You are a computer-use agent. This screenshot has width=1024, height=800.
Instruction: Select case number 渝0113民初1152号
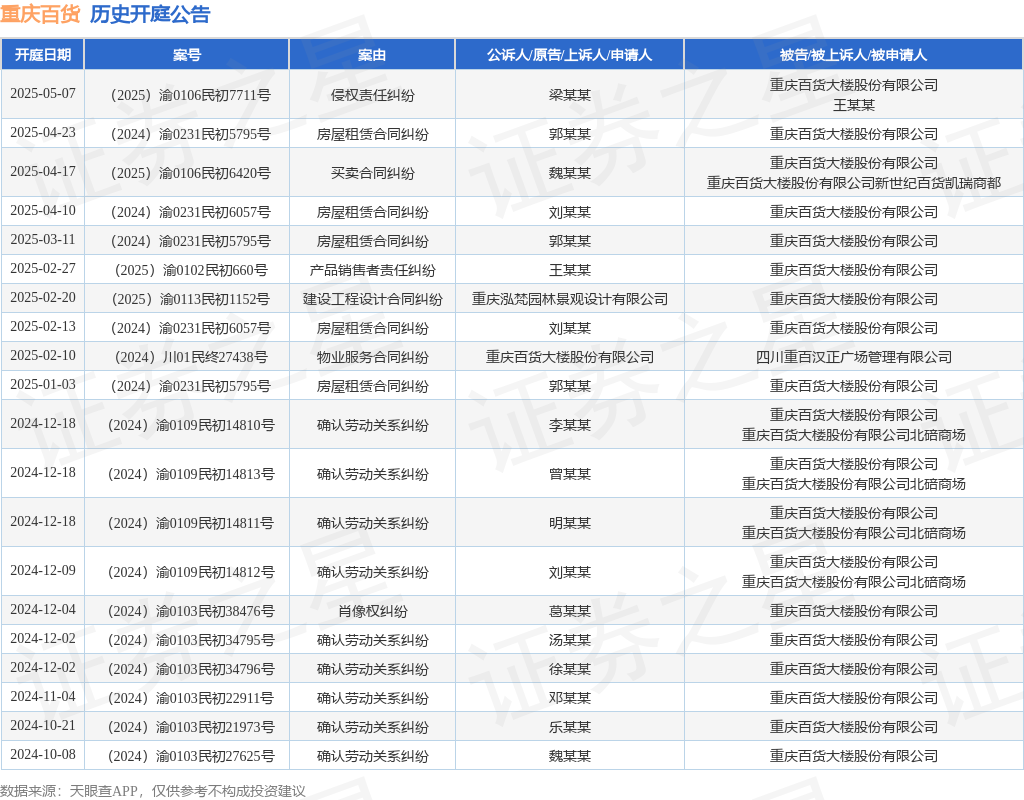190,299
